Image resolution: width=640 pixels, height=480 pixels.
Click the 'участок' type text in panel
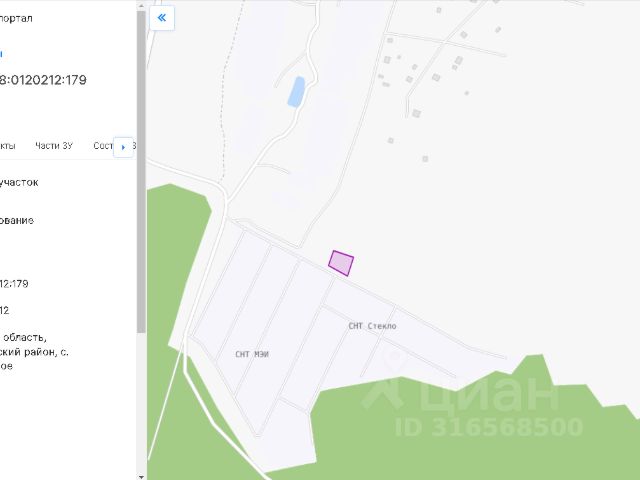click(x=19, y=182)
